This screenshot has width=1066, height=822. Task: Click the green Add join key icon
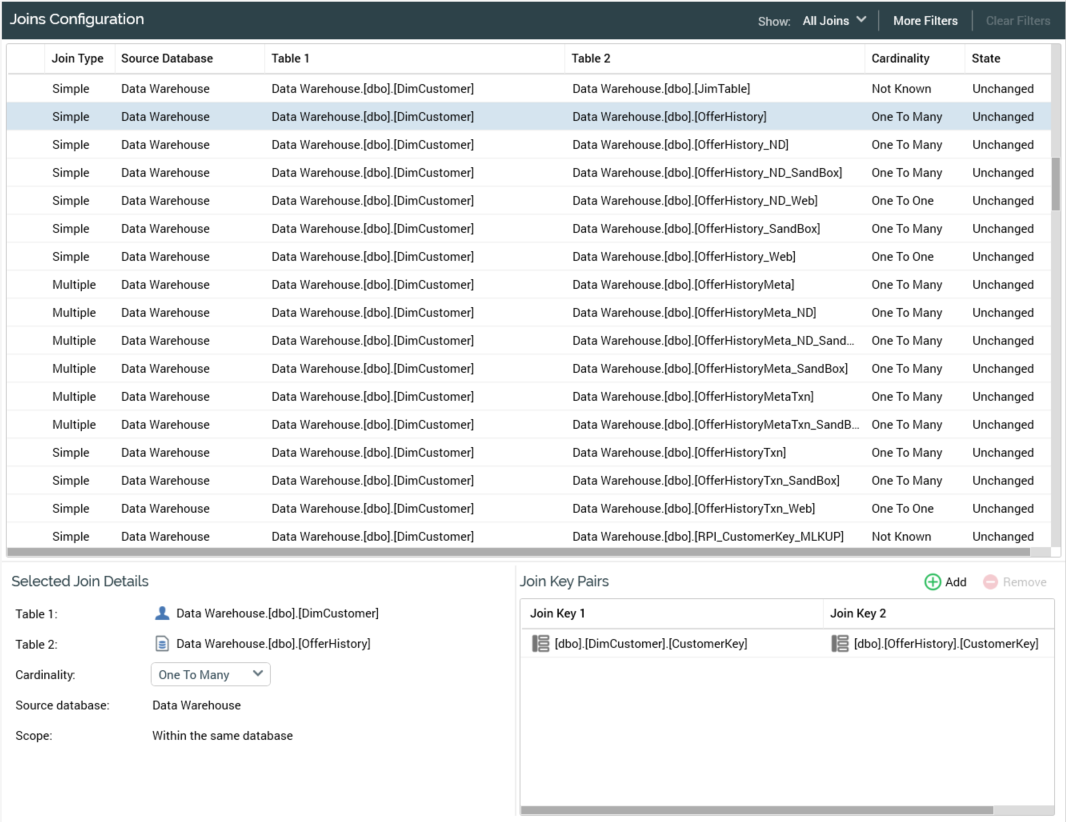pyautogui.click(x=932, y=582)
